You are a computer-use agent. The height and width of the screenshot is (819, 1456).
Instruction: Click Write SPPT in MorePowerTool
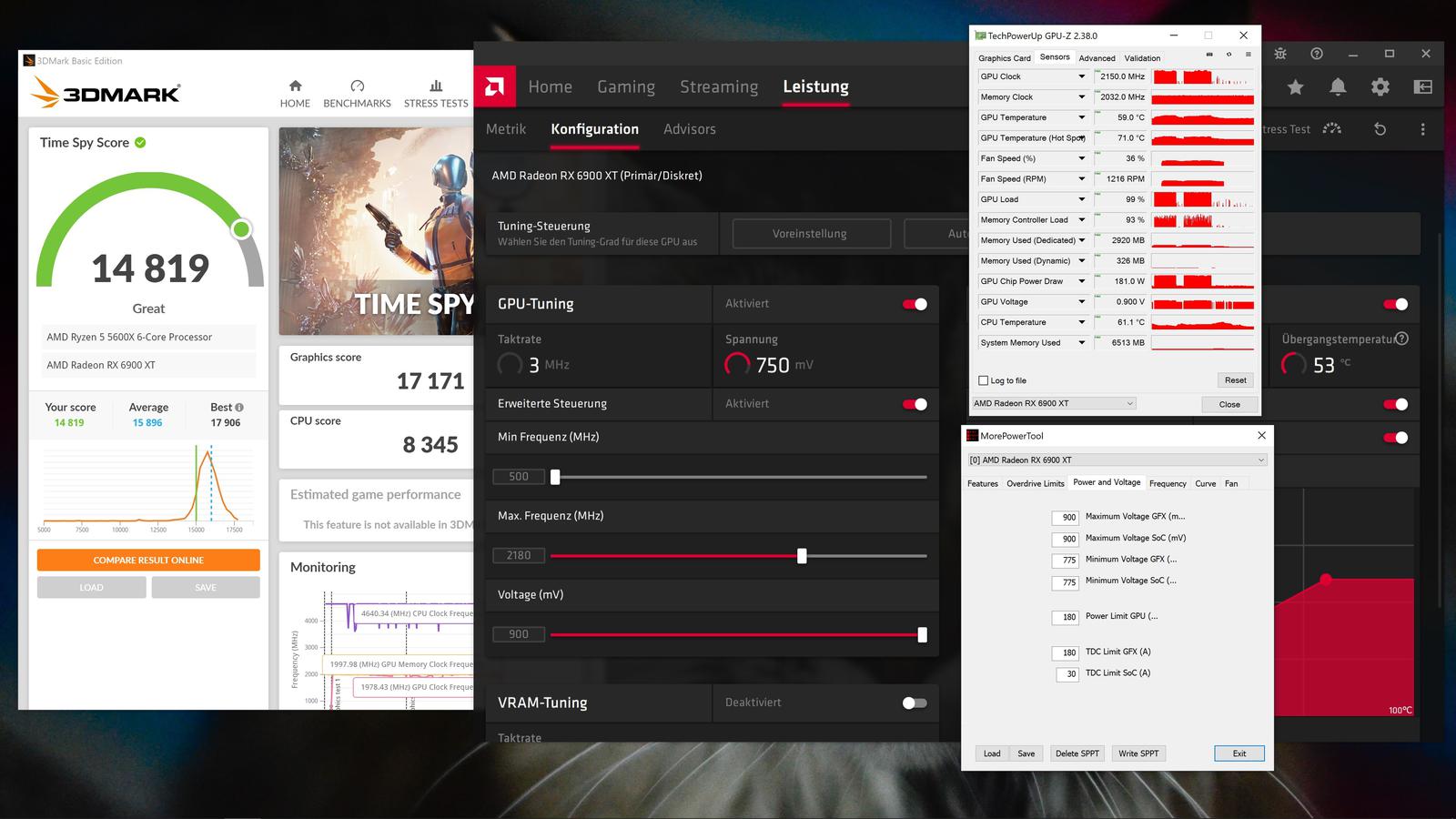[1138, 753]
